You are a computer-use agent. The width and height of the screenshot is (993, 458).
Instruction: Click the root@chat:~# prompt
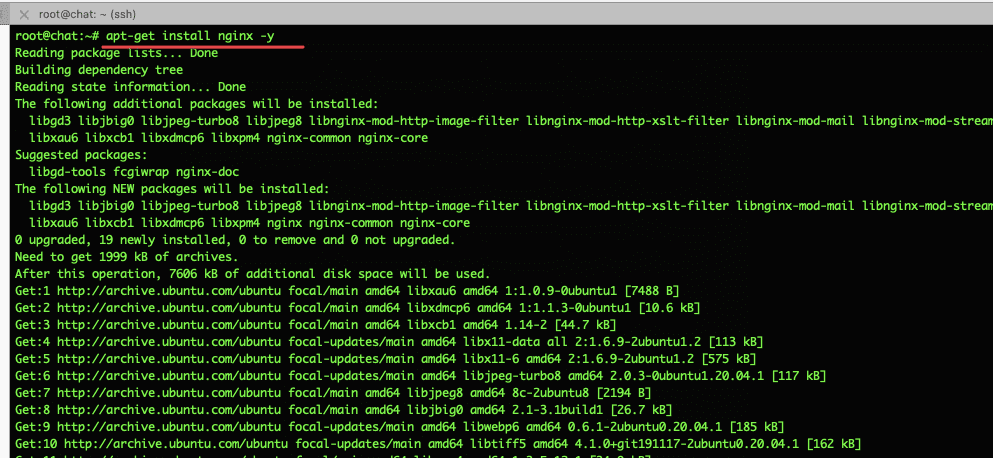point(57,36)
